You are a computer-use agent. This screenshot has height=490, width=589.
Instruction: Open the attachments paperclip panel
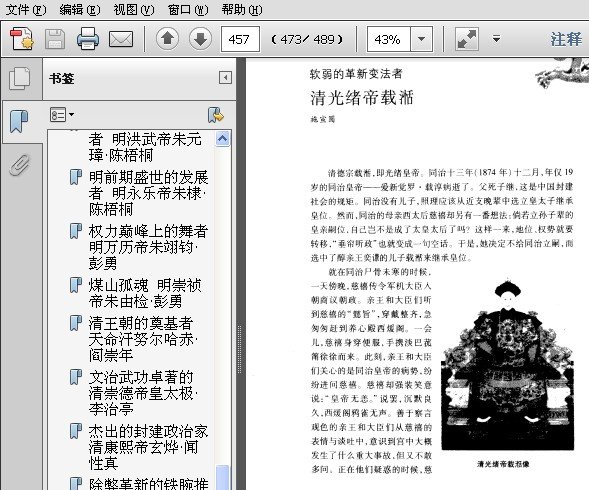tap(20, 165)
